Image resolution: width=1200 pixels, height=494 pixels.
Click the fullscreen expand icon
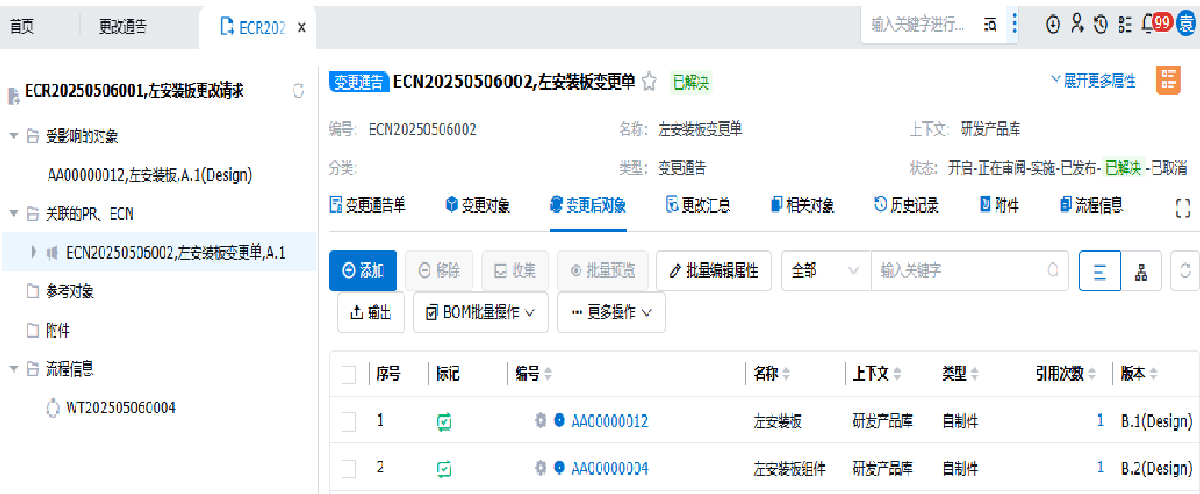(1184, 207)
